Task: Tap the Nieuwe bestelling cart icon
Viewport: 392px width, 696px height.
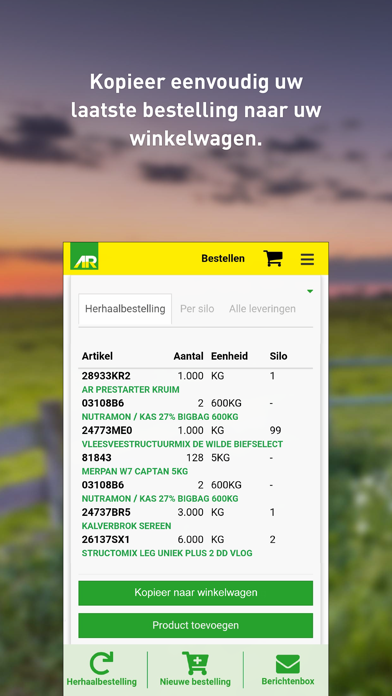Action: point(195,663)
